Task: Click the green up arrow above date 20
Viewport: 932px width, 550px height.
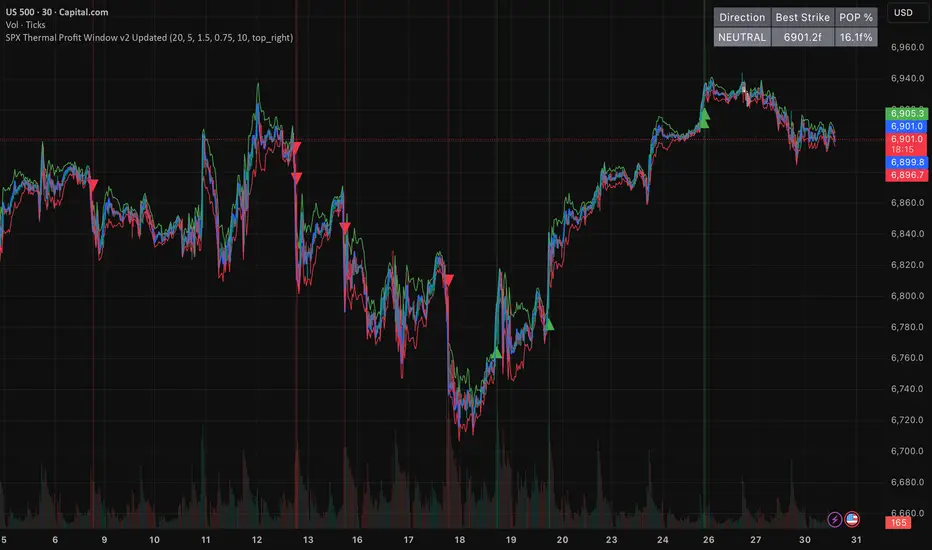Action: 548,324
